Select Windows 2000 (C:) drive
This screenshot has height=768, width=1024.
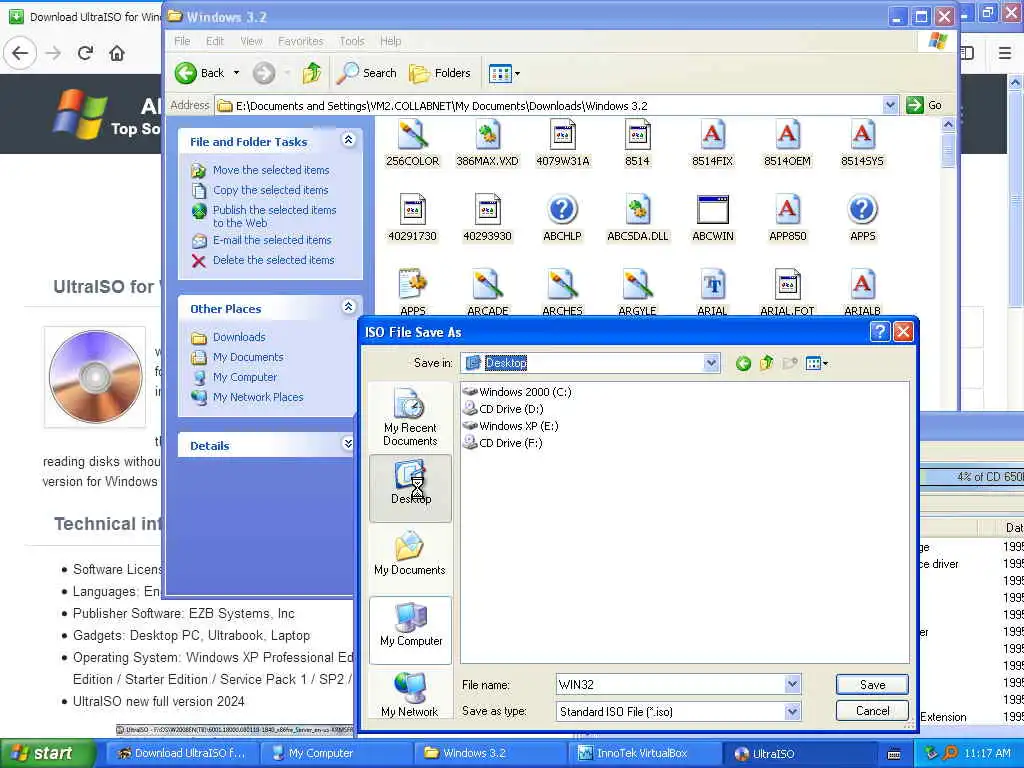pos(517,392)
